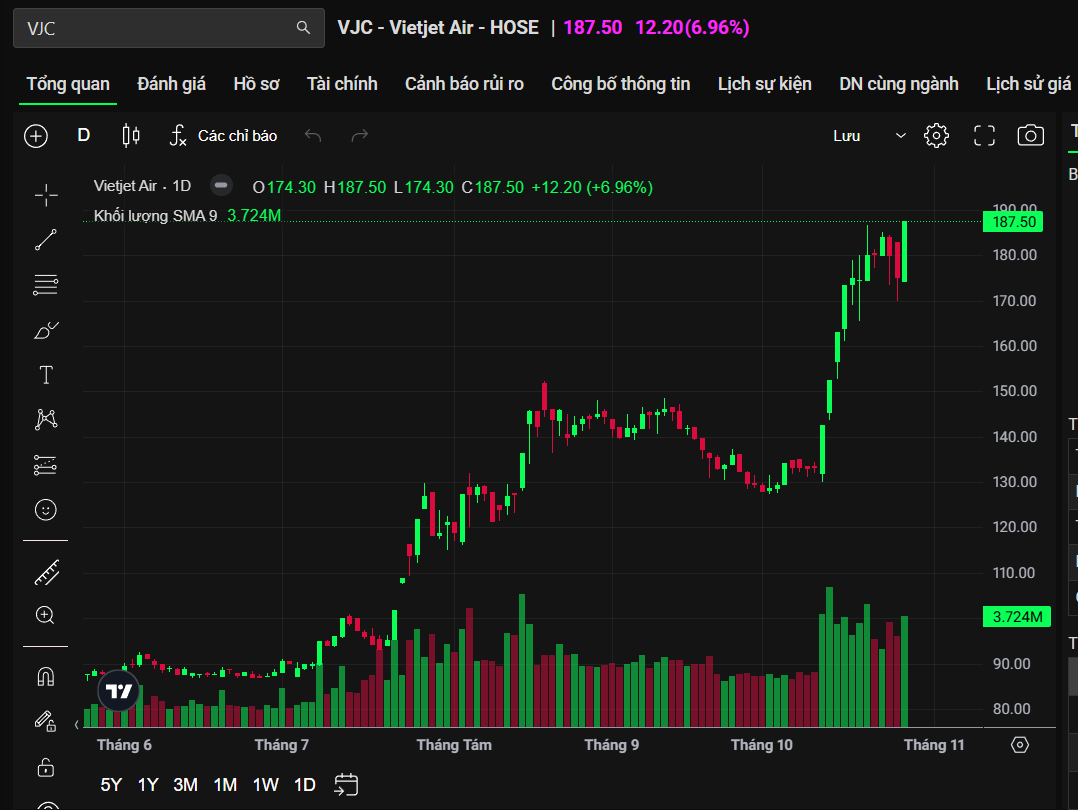Open the Cảnh báo rủi ro tab
The image size is (1078, 810).
click(464, 84)
